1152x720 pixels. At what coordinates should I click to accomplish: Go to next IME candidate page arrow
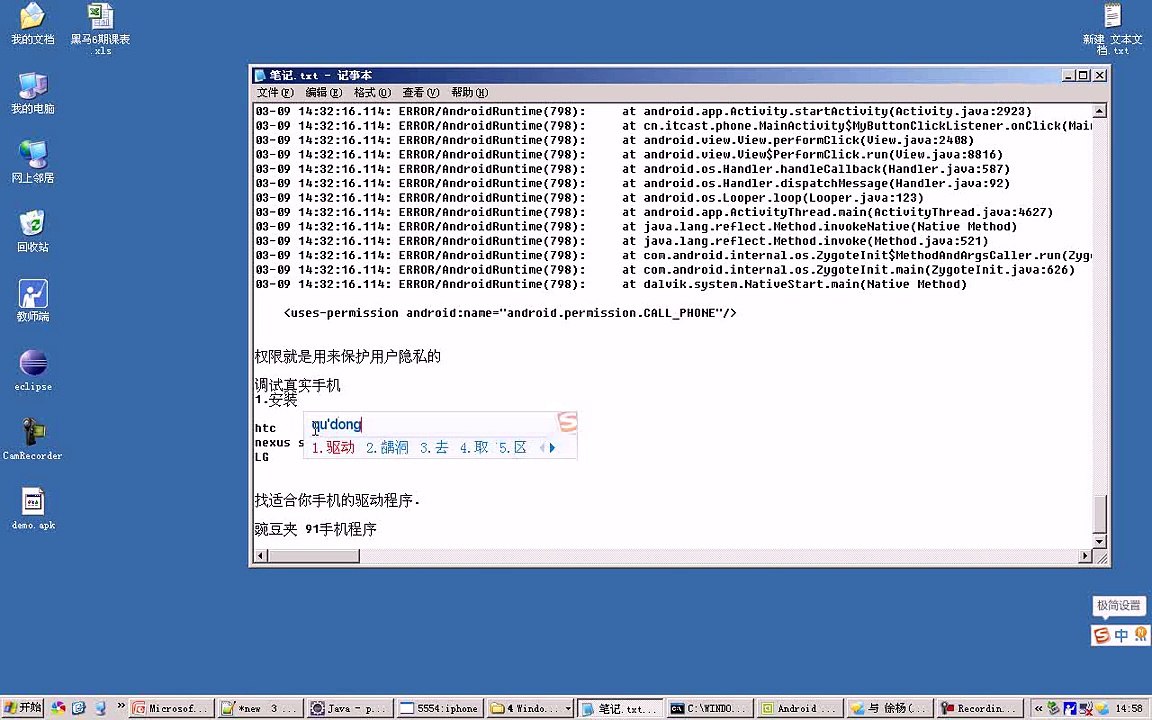pyautogui.click(x=552, y=447)
